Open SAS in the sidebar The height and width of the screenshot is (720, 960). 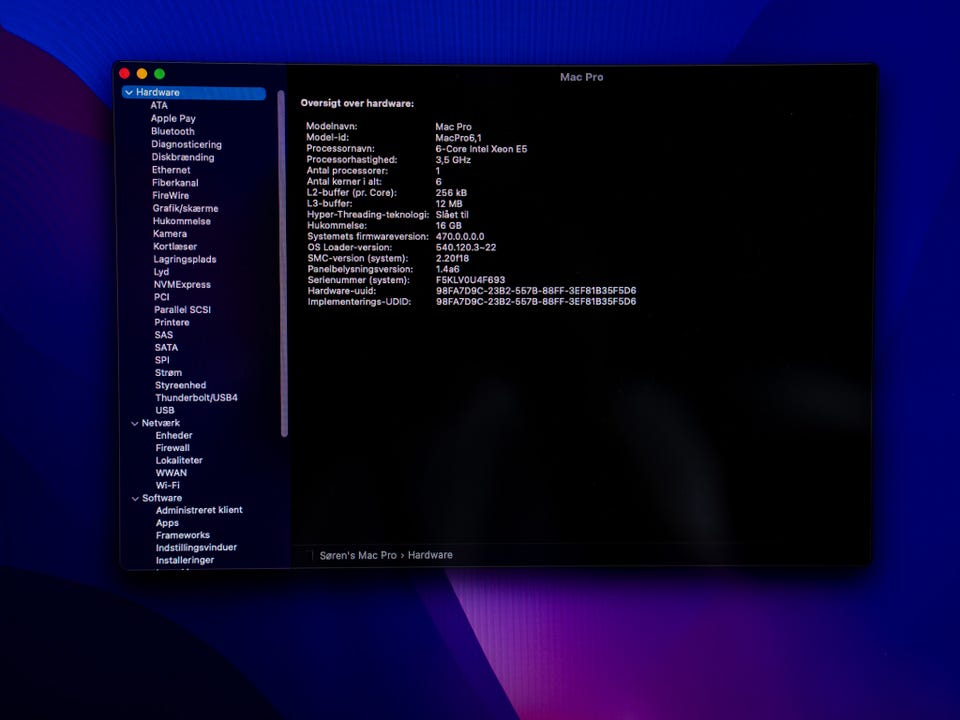[163, 335]
